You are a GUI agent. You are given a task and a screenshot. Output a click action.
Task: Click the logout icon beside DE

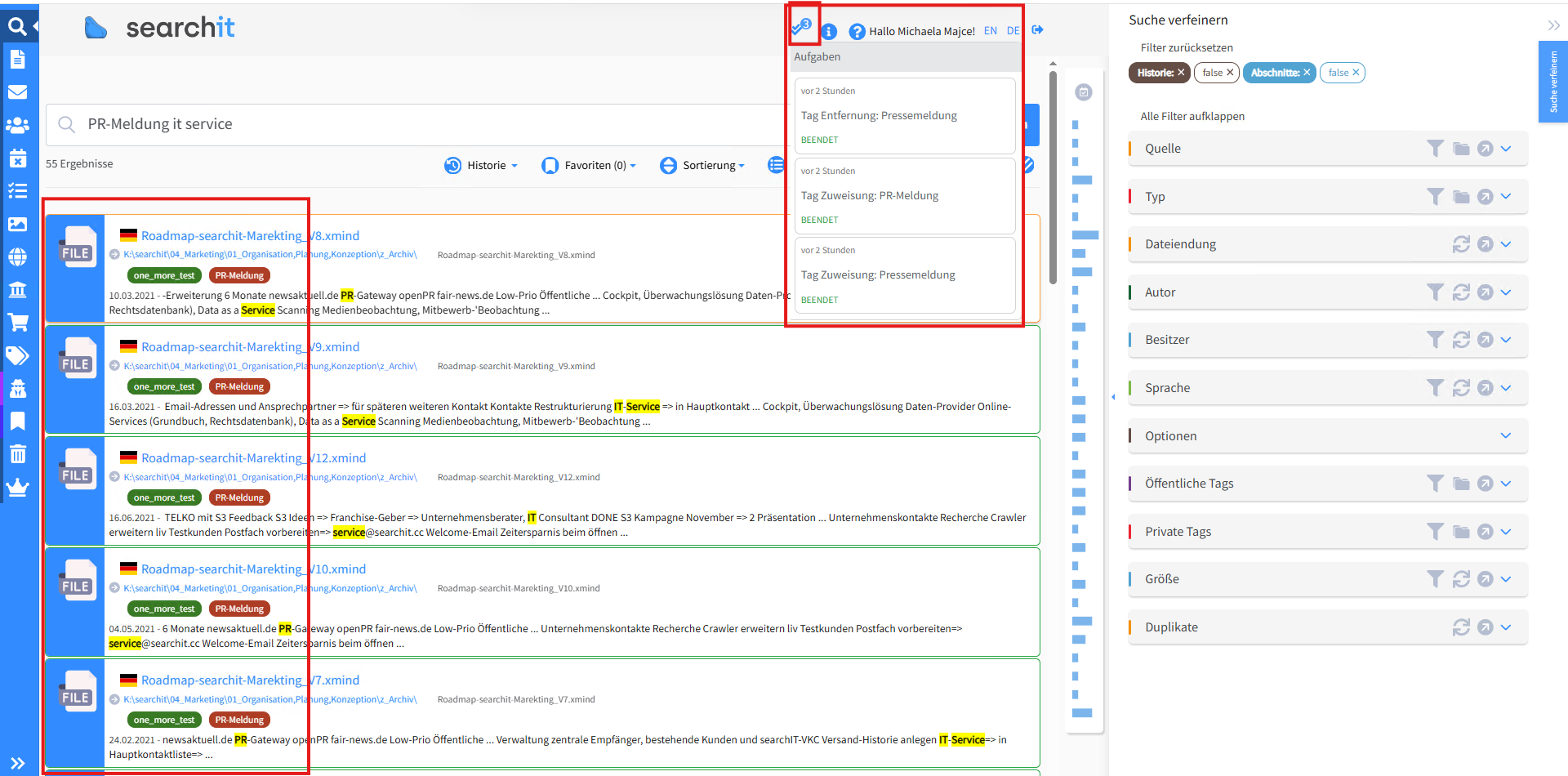[x=1037, y=30]
